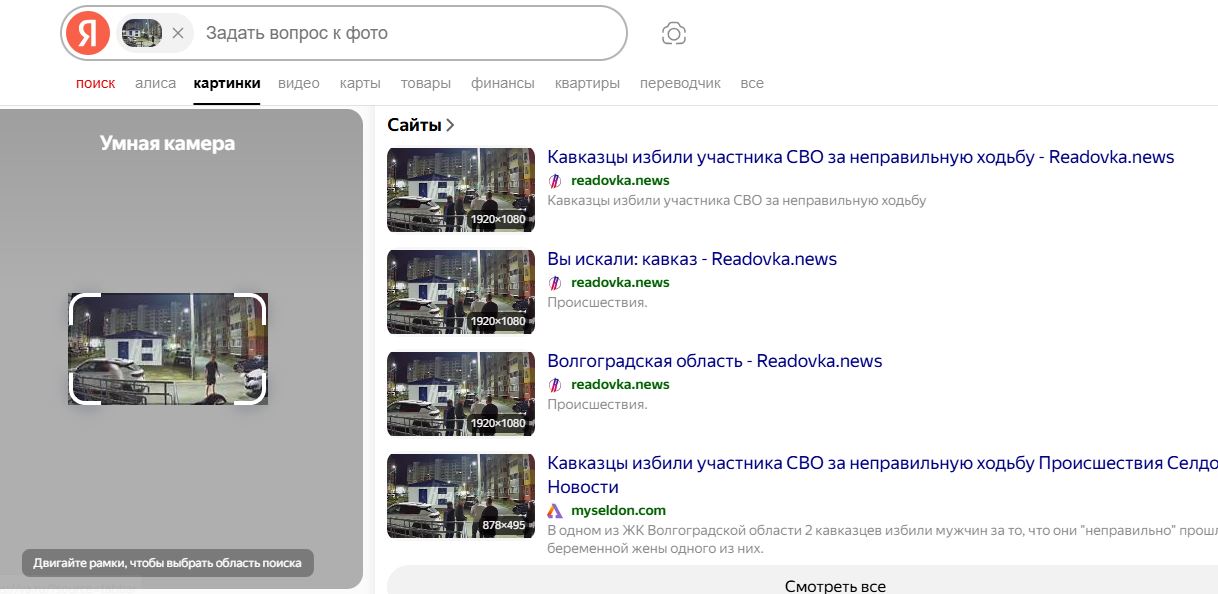Click the "Умная камера" heading
This screenshot has height=594, width=1218.
coord(168,143)
